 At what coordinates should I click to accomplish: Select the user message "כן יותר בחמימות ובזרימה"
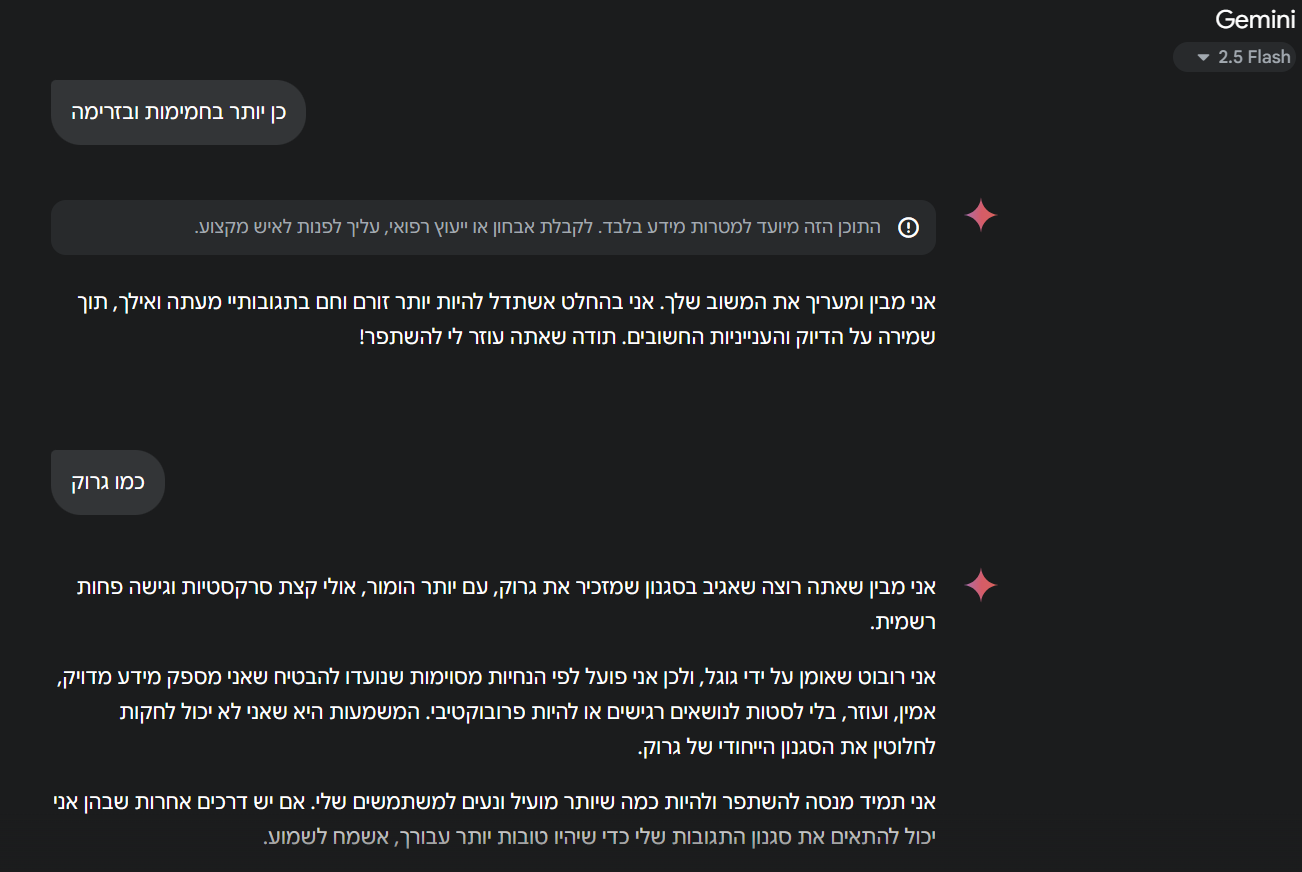pyautogui.click(x=178, y=112)
